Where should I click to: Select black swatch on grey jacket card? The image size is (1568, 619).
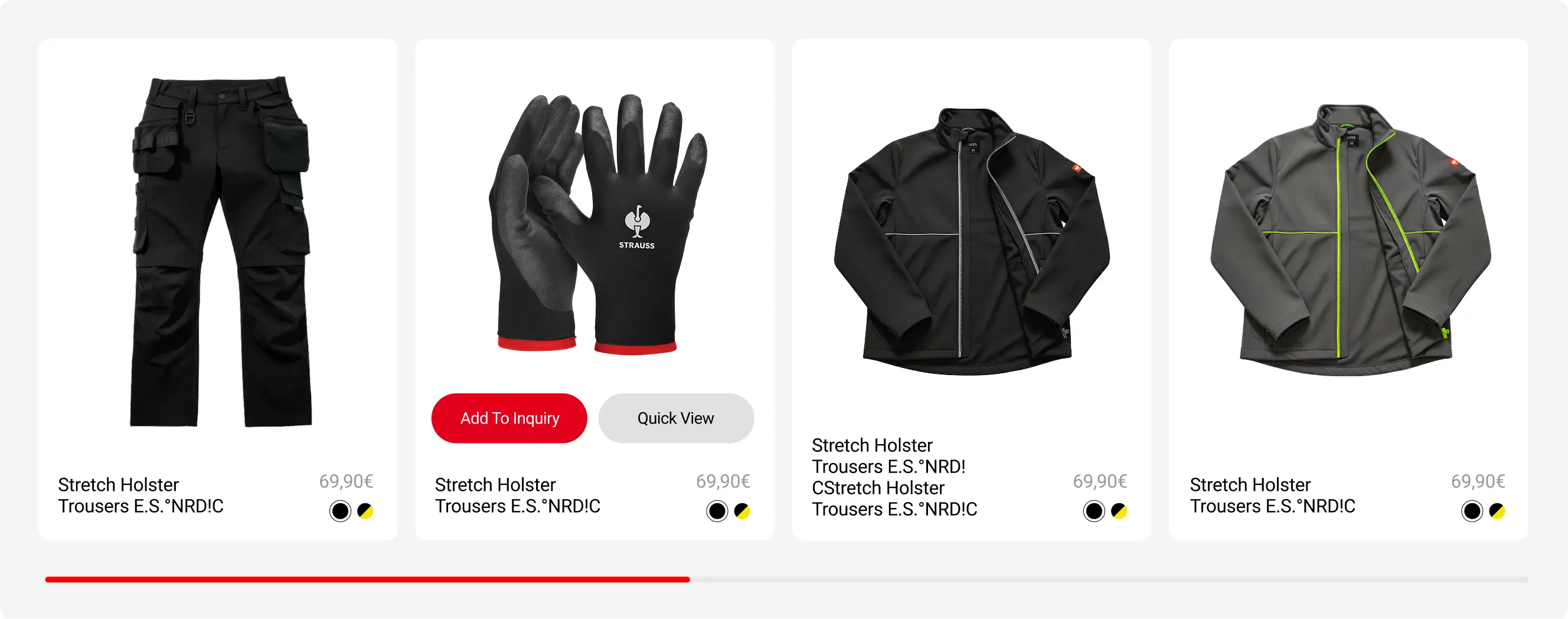(x=1472, y=510)
